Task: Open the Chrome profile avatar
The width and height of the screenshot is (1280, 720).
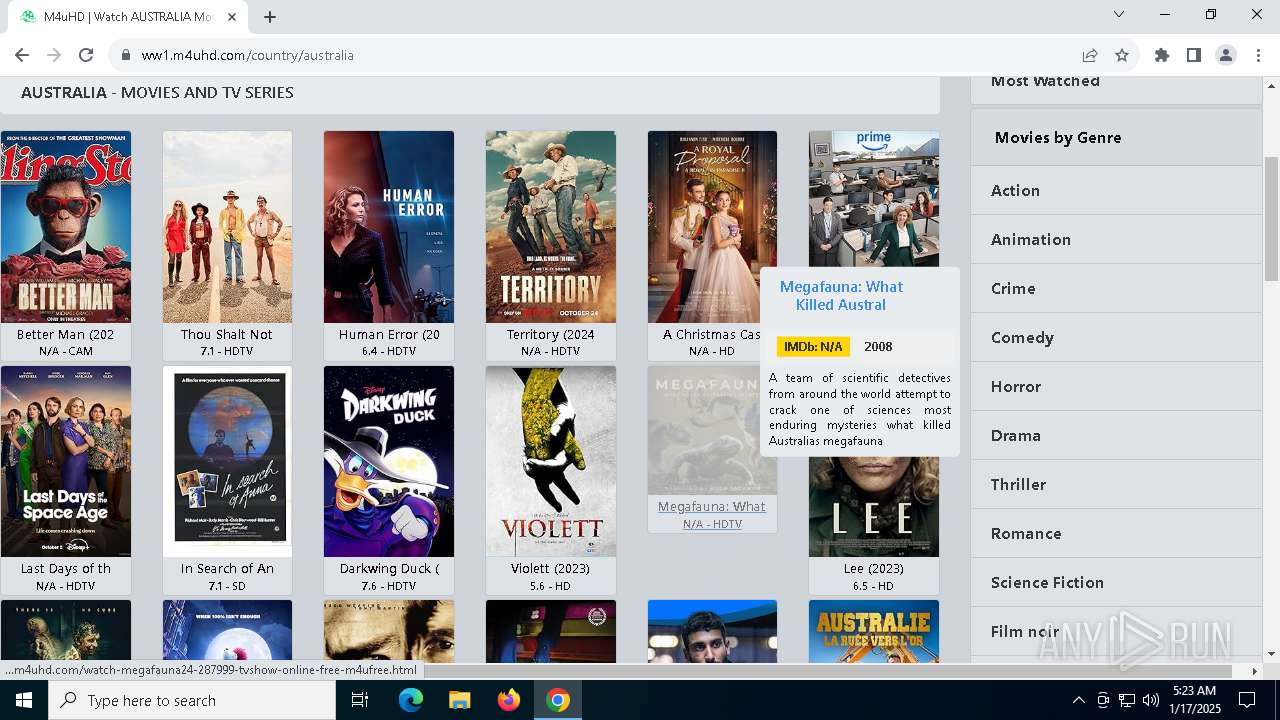Action: (x=1226, y=55)
